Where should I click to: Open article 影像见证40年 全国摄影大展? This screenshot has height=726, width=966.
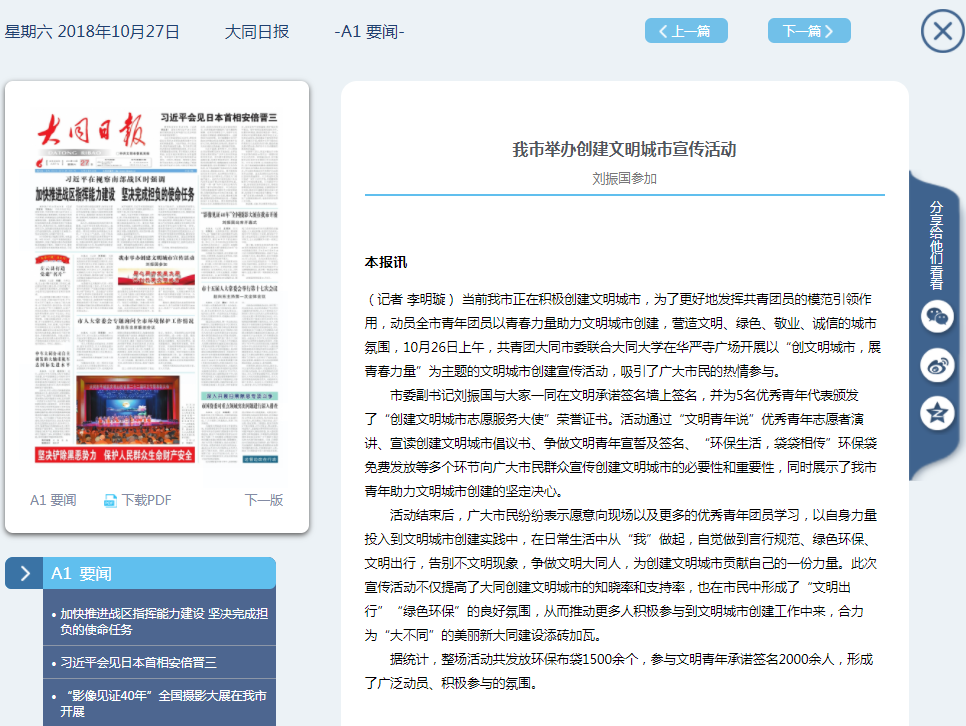(x=163, y=703)
